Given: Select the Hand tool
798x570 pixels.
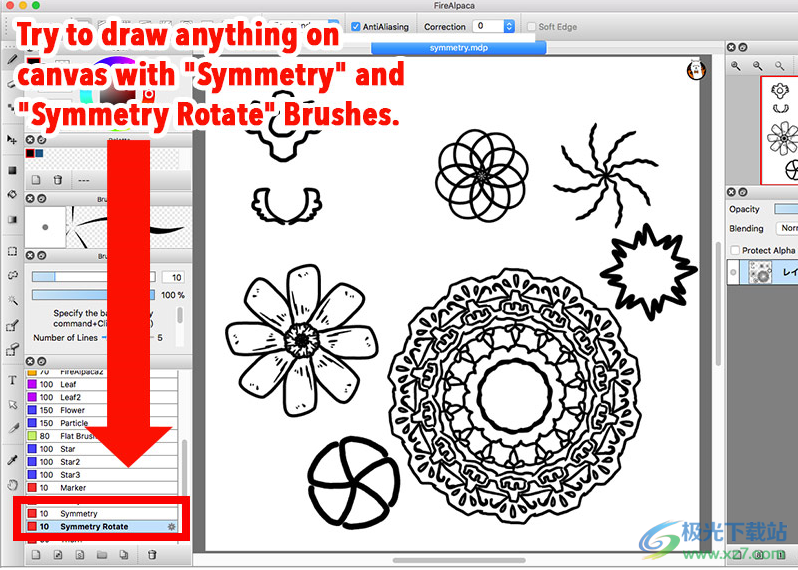Looking at the screenshot, I should (12, 484).
